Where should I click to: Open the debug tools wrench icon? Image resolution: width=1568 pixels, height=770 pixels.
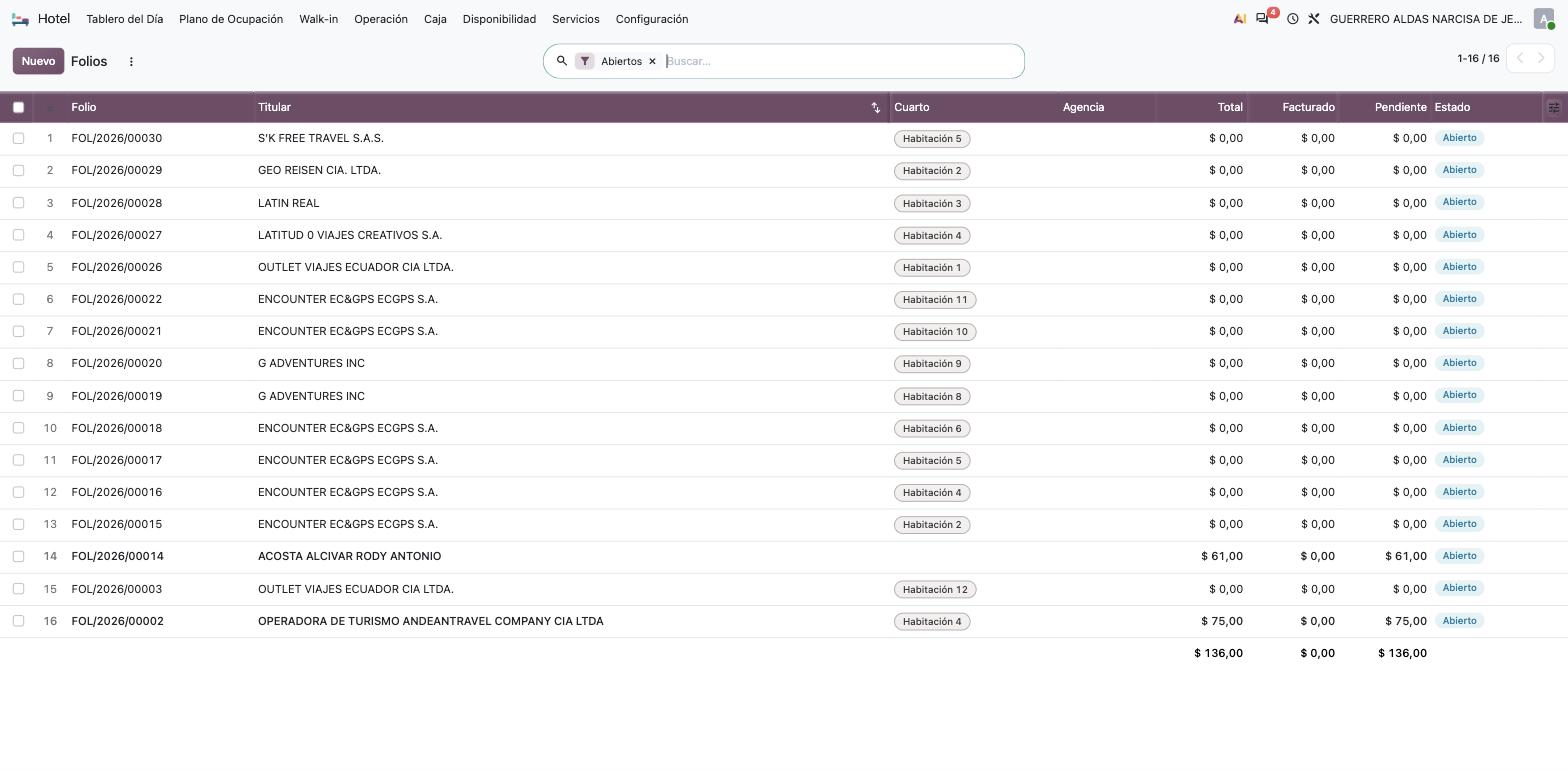point(1314,19)
